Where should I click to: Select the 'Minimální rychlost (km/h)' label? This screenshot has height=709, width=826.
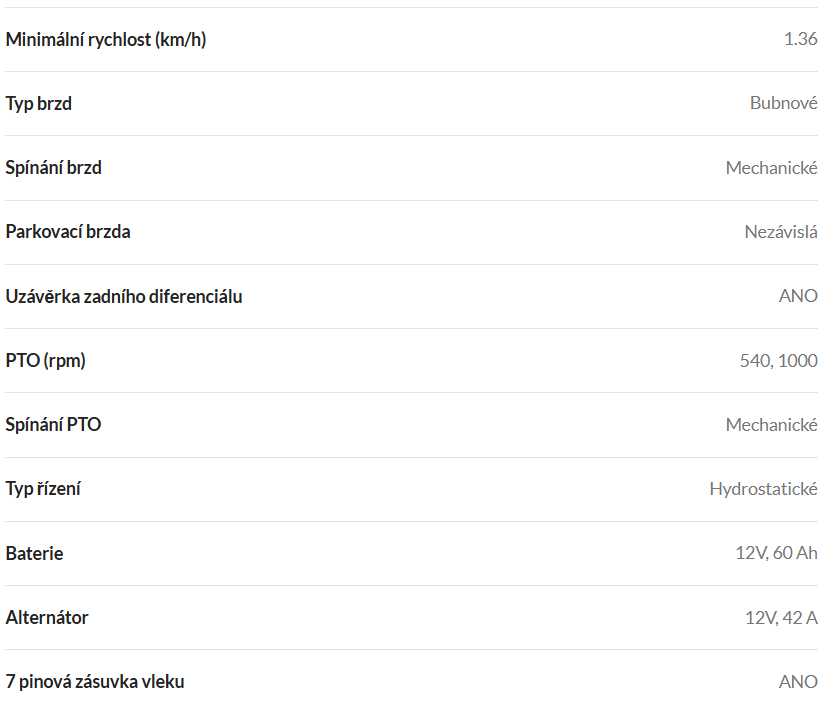coord(106,40)
